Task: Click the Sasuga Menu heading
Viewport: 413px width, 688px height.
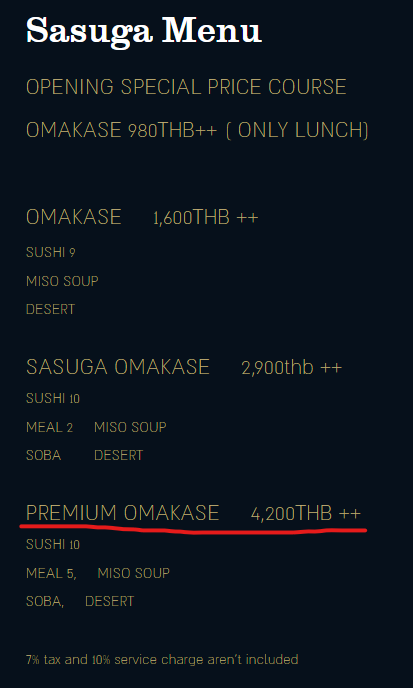Action: point(144,31)
